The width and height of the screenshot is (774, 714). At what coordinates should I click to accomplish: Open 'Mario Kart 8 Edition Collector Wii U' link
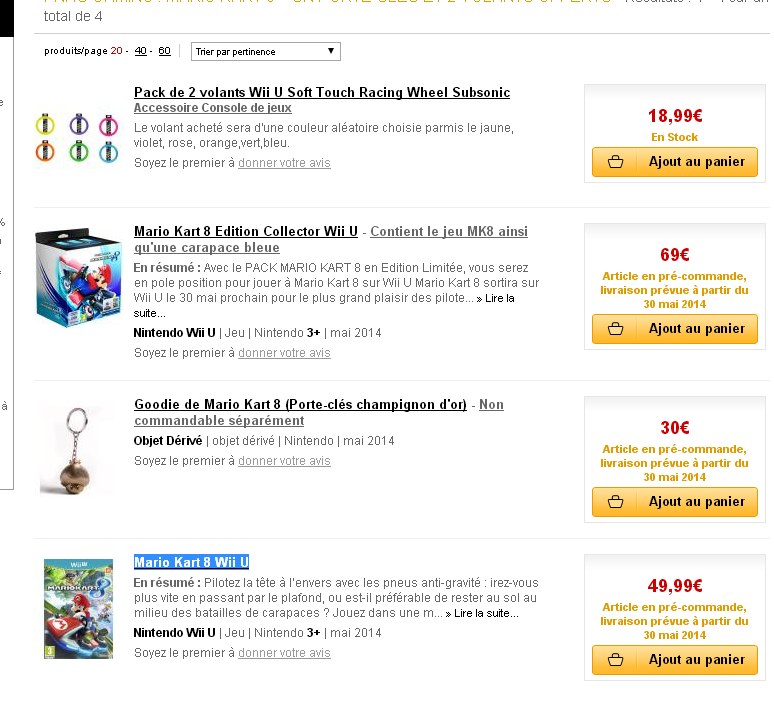pos(245,232)
